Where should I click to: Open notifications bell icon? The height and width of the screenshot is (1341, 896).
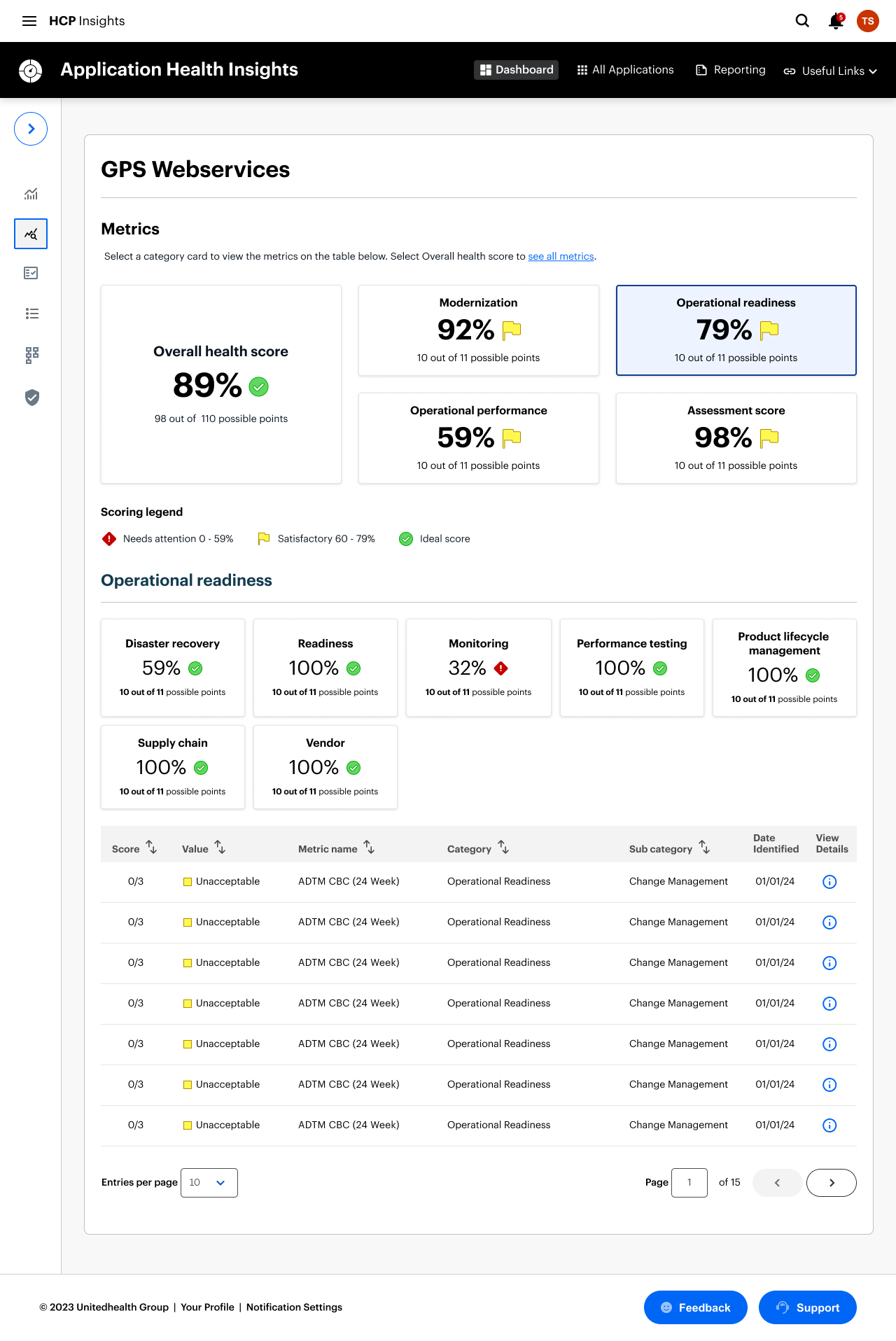pyautogui.click(x=836, y=21)
